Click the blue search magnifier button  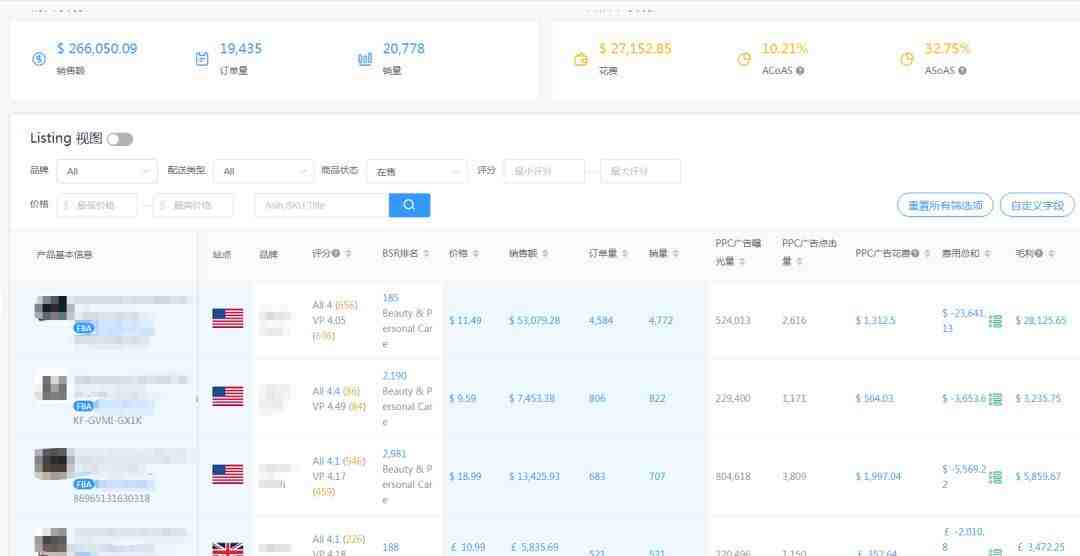click(409, 205)
